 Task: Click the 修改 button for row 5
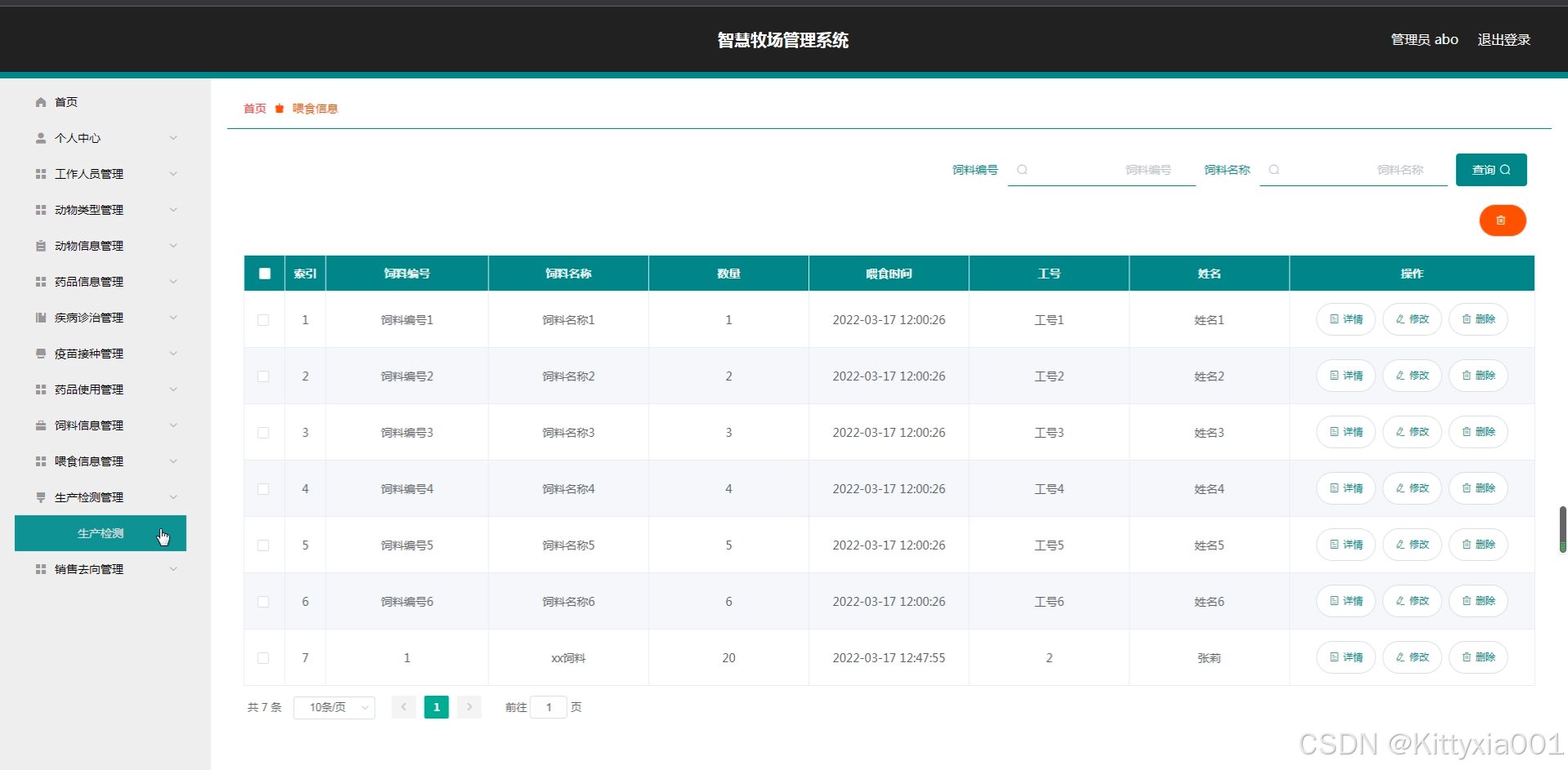click(1412, 545)
